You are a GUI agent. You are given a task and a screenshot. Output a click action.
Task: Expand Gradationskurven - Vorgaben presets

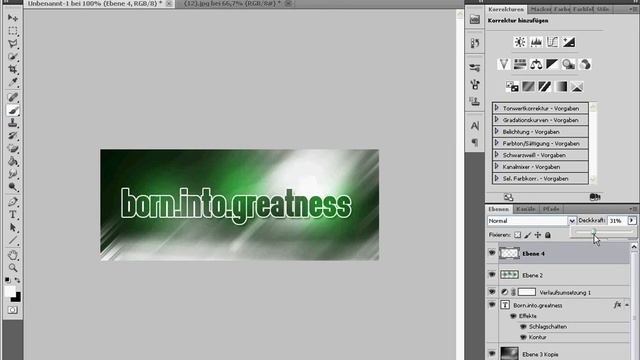click(x=497, y=120)
